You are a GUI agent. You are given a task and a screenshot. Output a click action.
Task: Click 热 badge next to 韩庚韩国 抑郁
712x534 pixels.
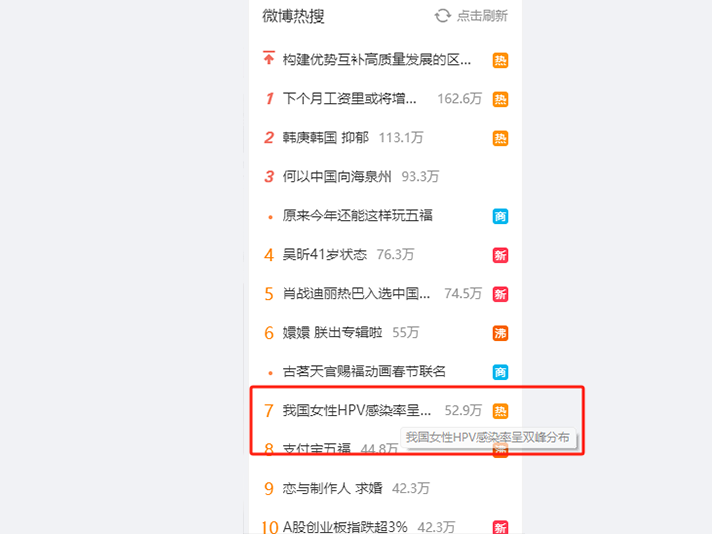500,138
